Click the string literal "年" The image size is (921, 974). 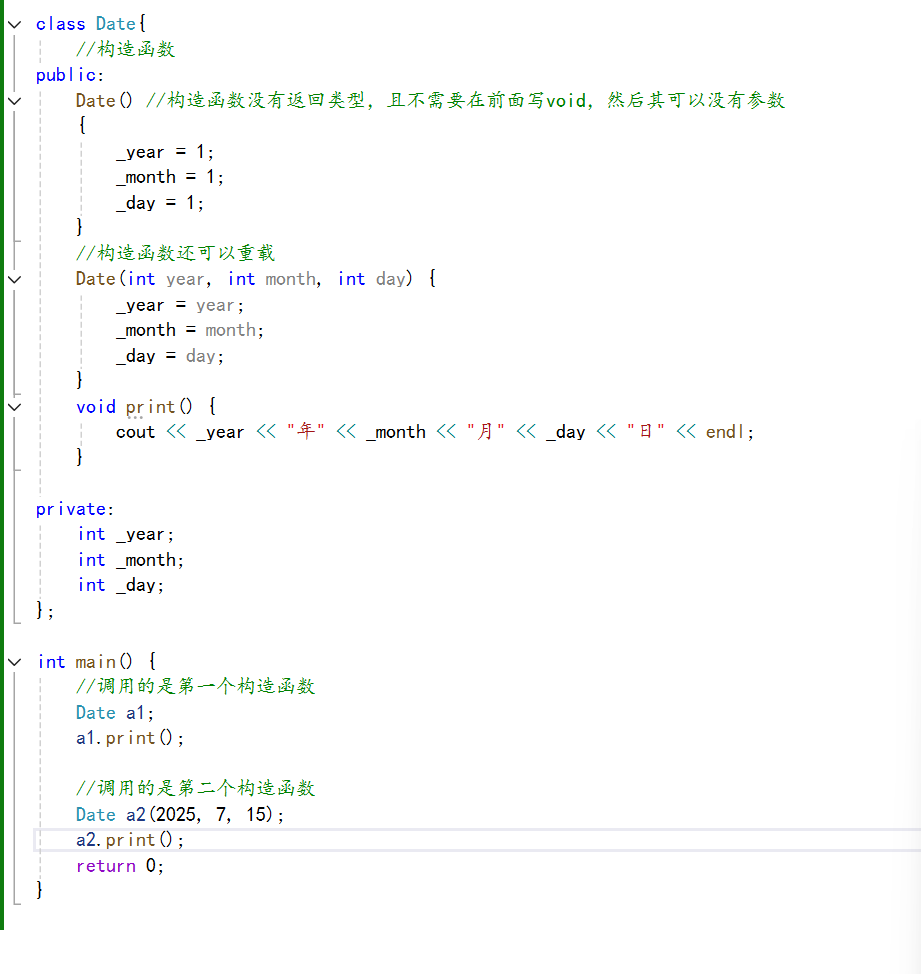306,431
